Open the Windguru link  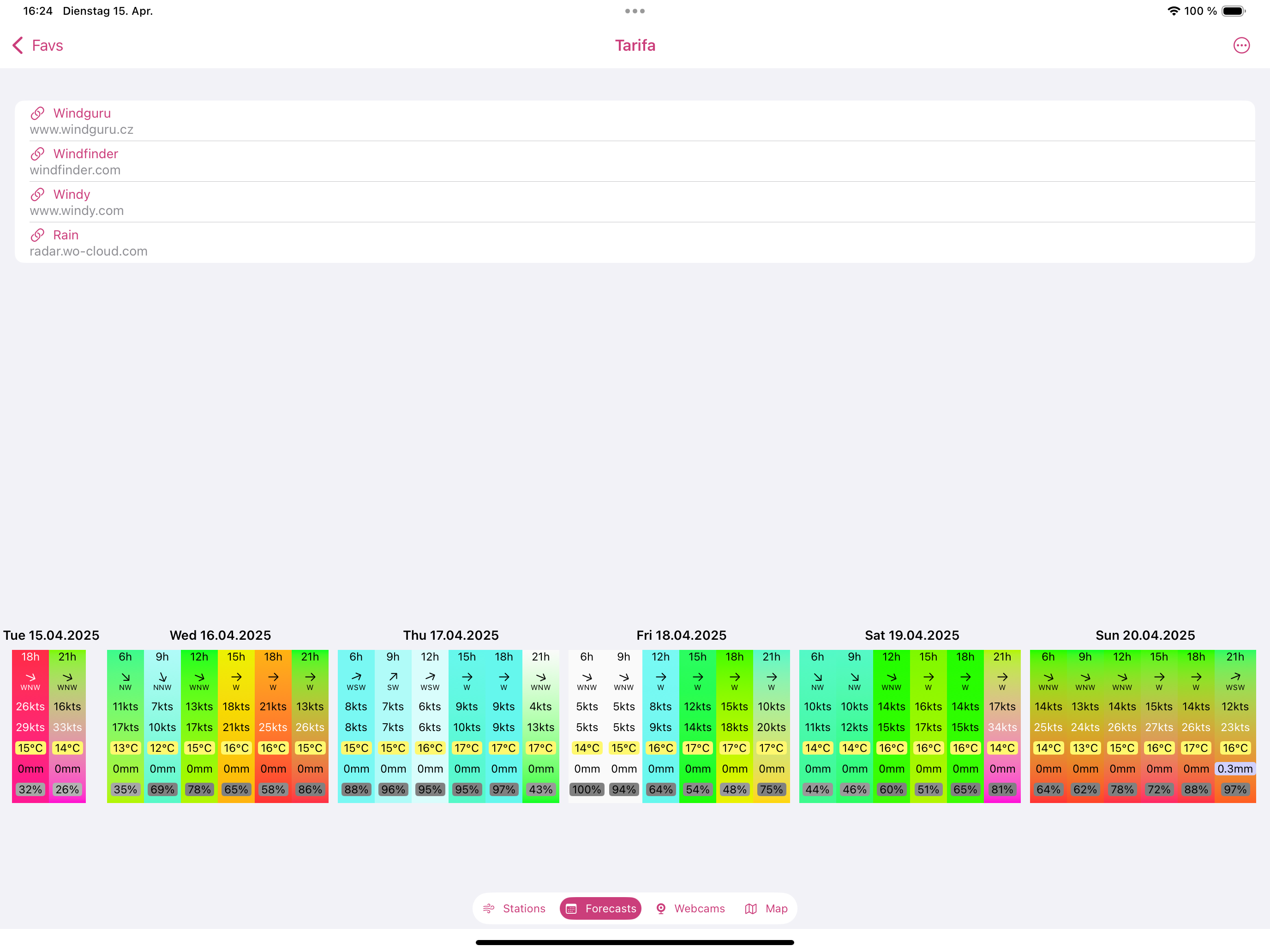tap(635, 121)
